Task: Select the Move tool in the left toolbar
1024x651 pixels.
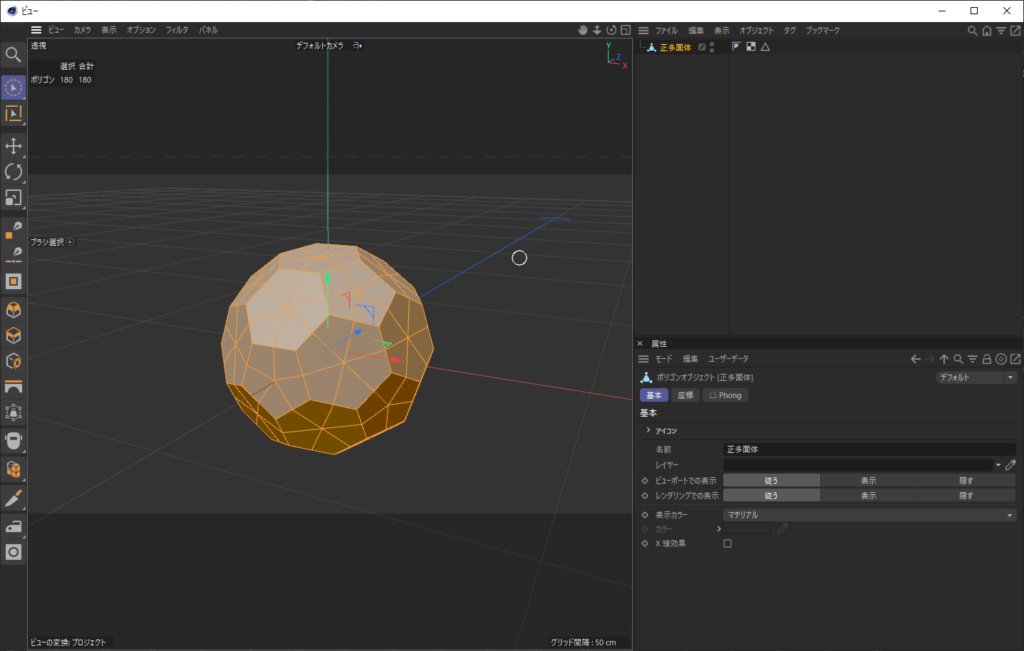Action: click(x=14, y=145)
